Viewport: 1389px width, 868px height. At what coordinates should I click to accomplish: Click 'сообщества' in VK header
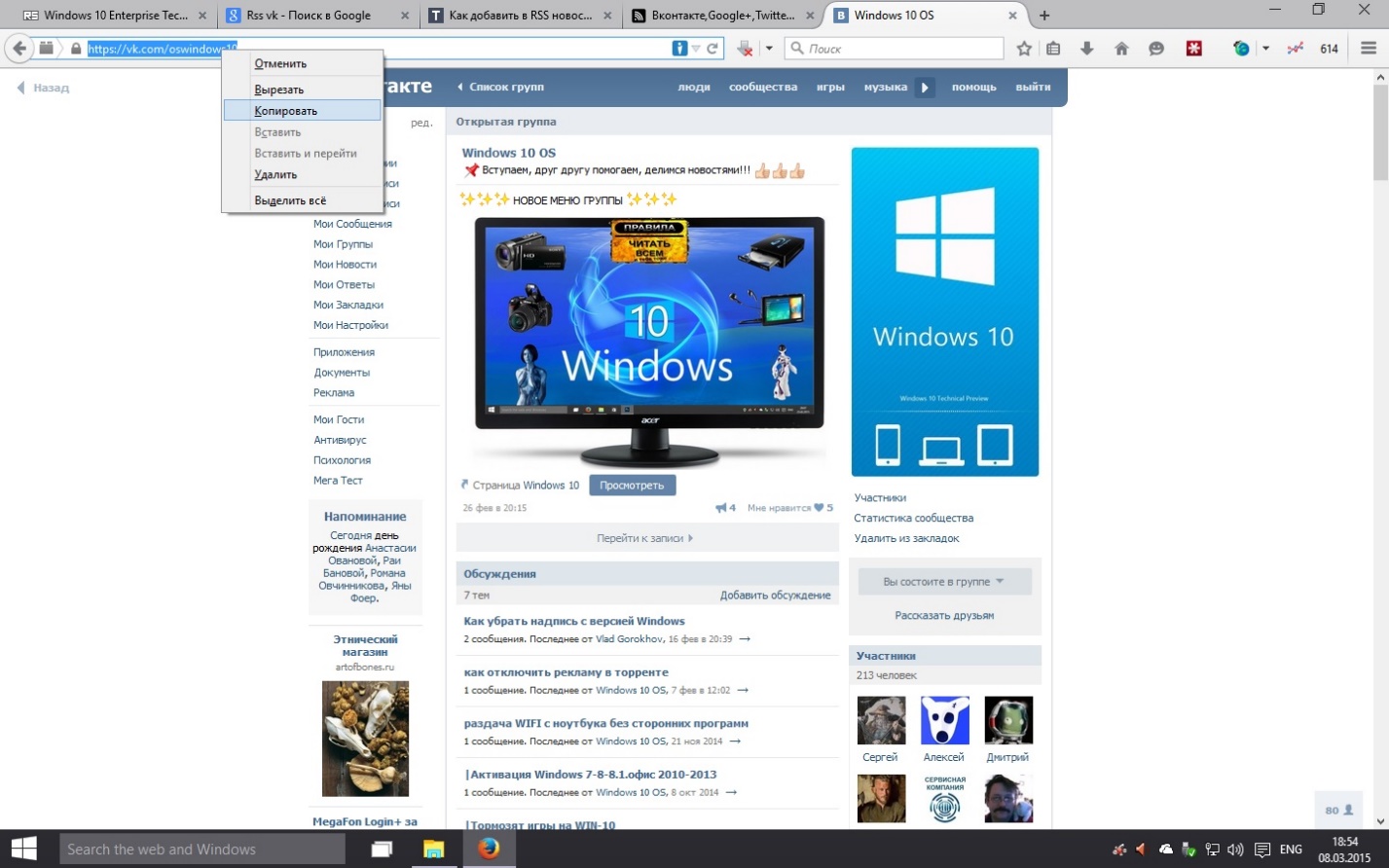pos(762,87)
